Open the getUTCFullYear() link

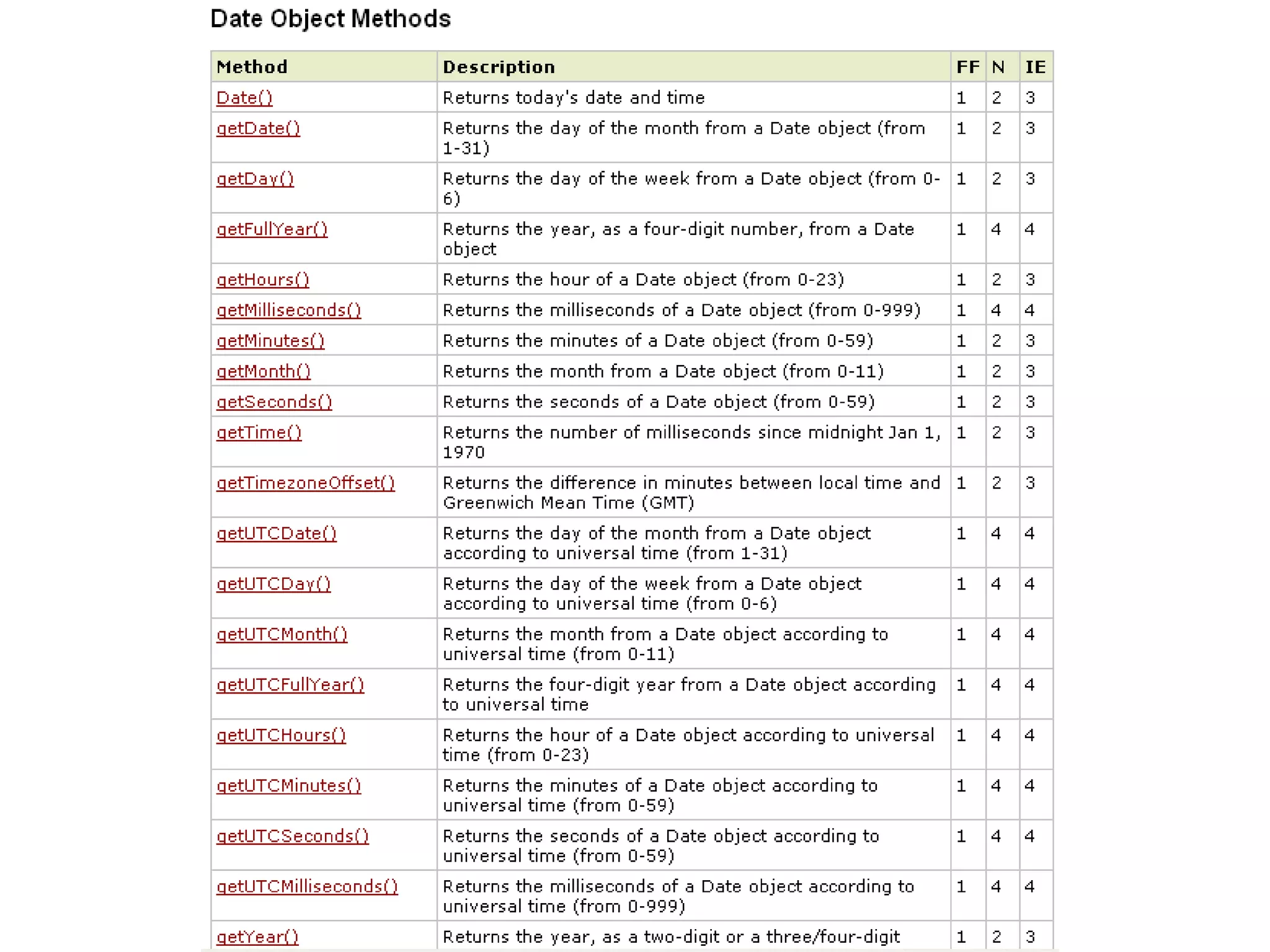pyautogui.click(x=290, y=685)
